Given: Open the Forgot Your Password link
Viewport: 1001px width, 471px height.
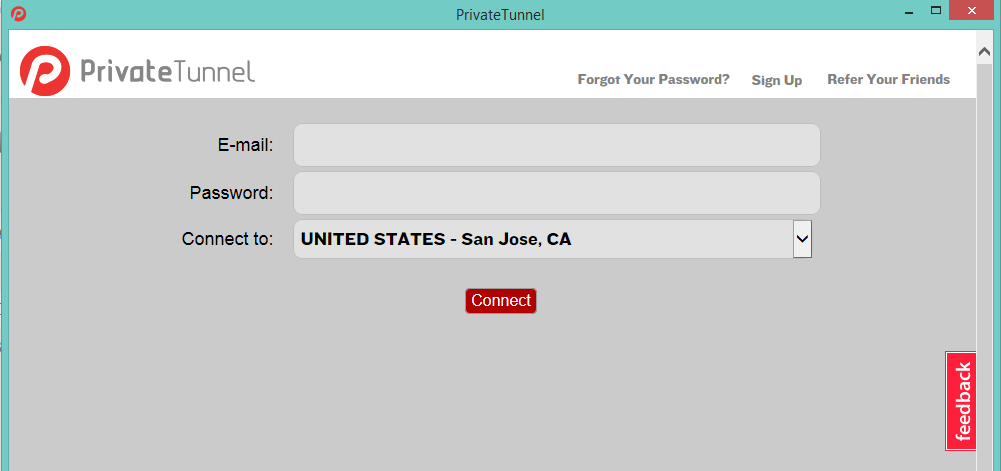Looking at the screenshot, I should click(x=653, y=80).
